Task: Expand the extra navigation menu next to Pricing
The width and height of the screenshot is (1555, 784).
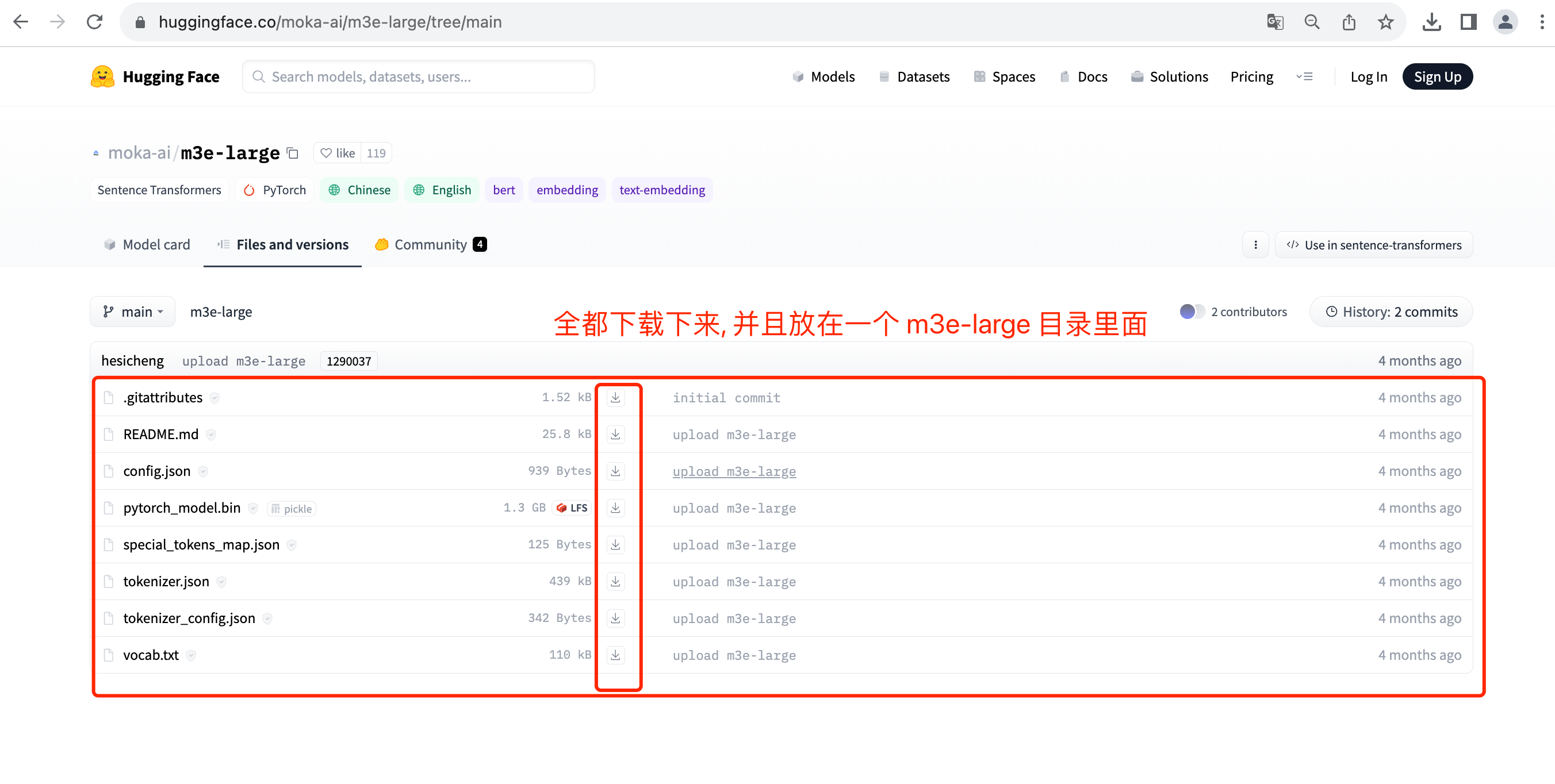Action: point(1304,76)
